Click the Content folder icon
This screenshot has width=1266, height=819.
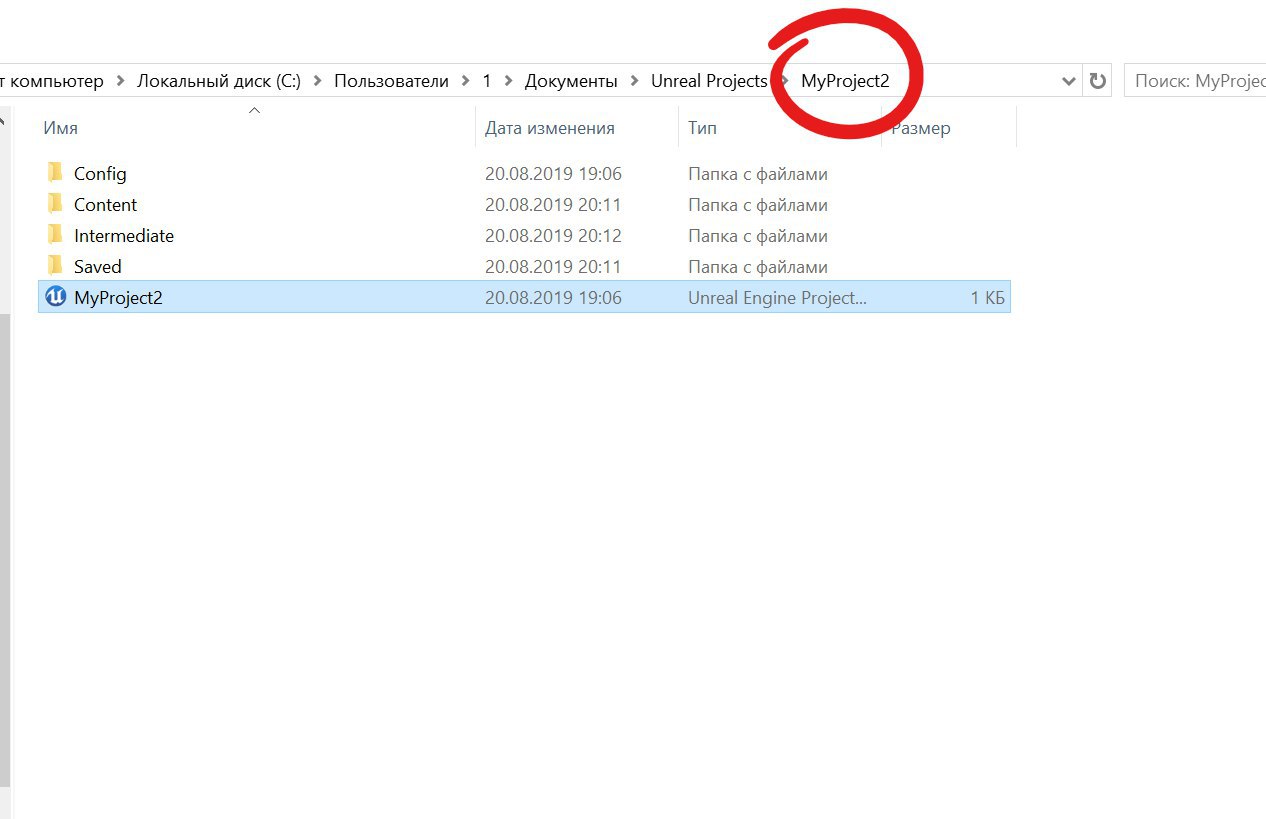(55, 204)
